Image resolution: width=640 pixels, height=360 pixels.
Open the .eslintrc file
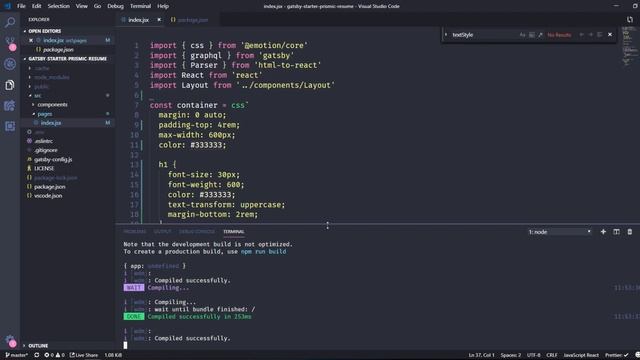click(43, 141)
